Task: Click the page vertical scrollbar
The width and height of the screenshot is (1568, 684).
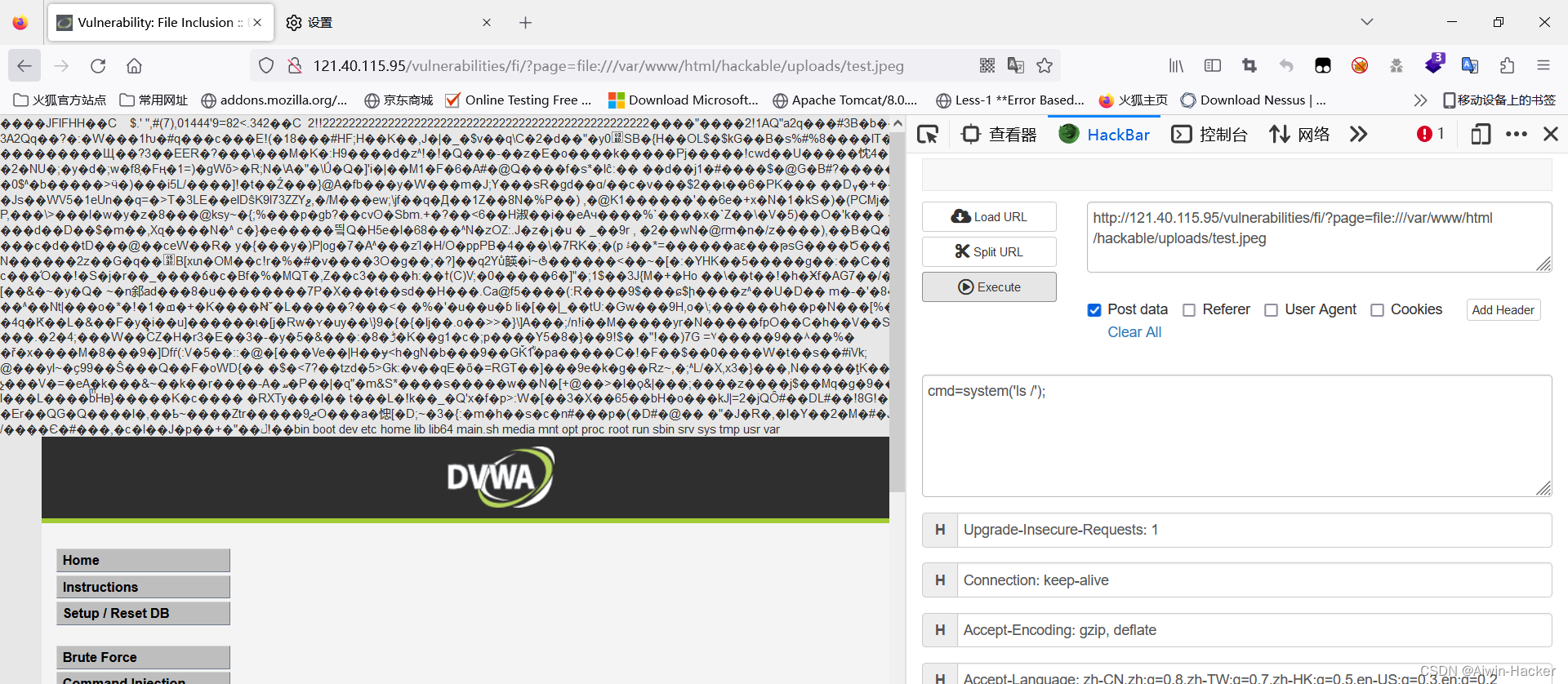Action: click(898, 310)
